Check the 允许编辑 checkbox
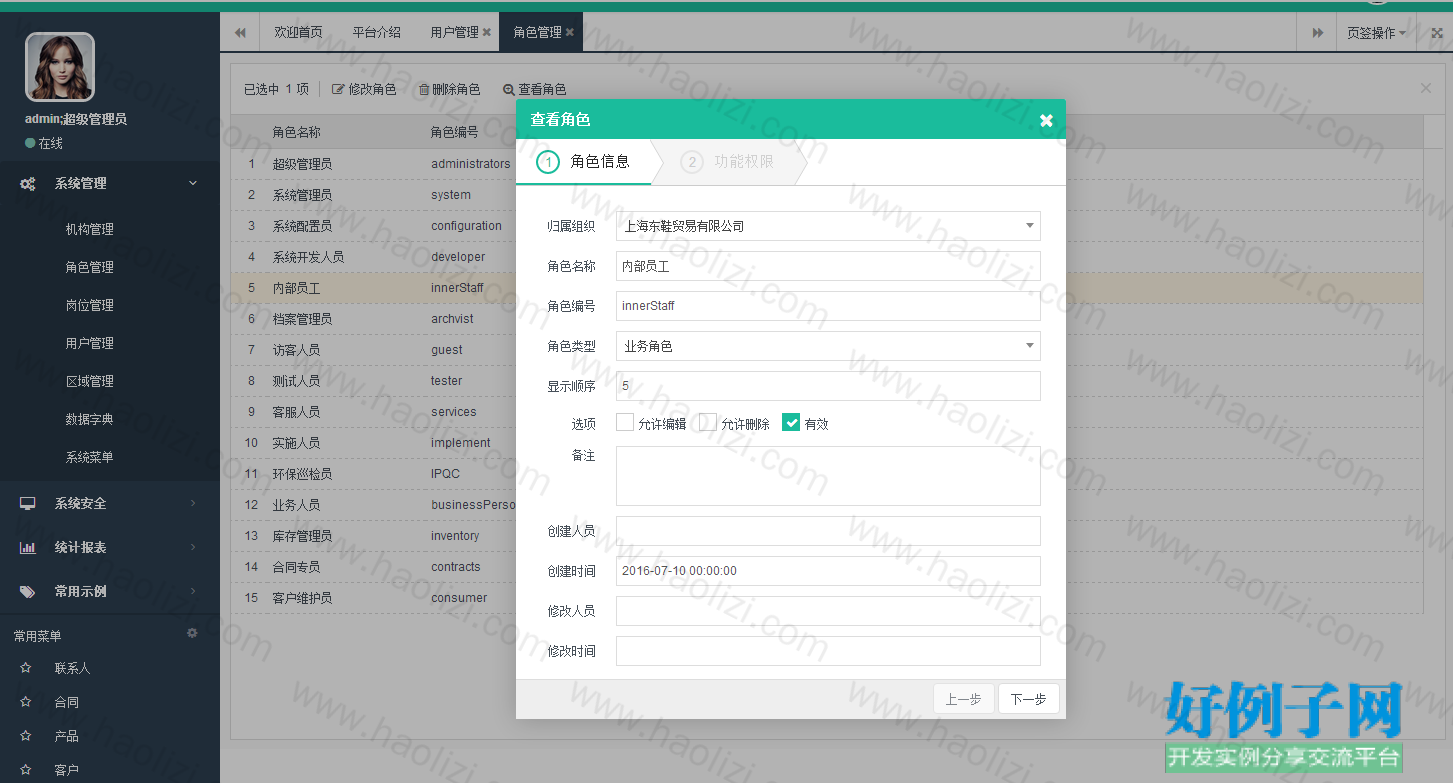1453x783 pixels. click(625, 422)
